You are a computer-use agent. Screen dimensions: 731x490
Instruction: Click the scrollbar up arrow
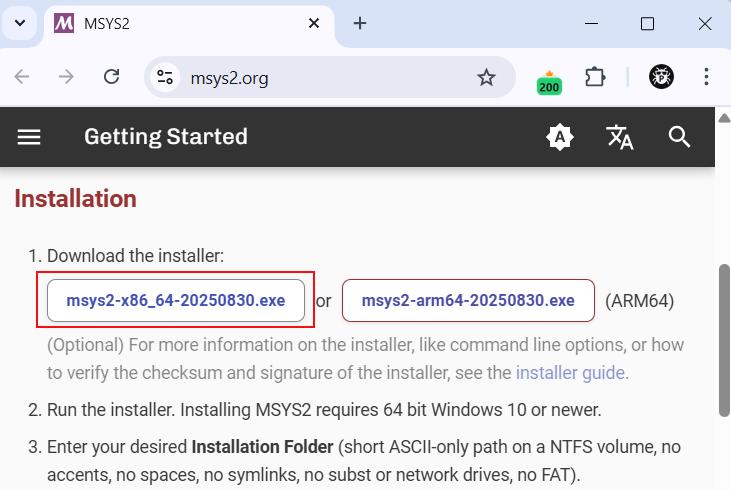[x=724, y=118]
